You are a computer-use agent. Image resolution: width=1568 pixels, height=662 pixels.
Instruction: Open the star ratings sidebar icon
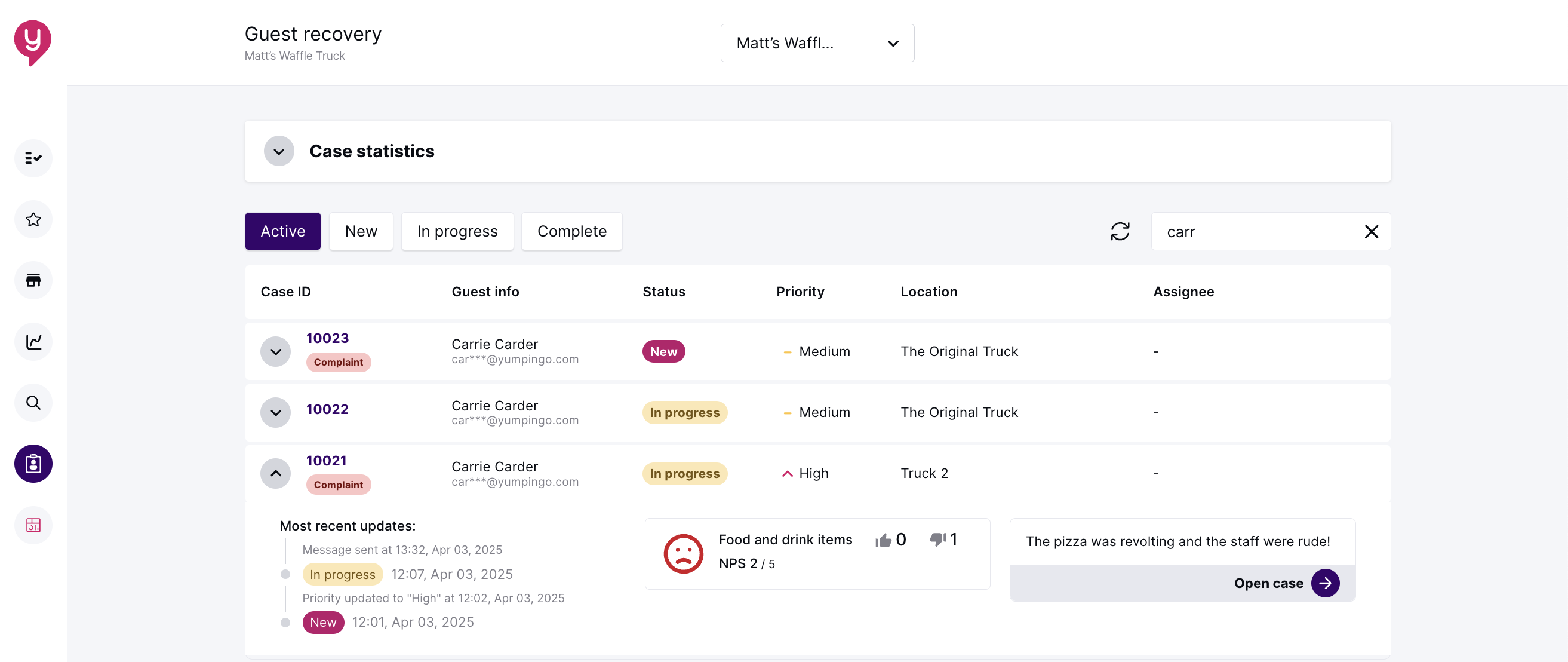click(x=33, y=219)
